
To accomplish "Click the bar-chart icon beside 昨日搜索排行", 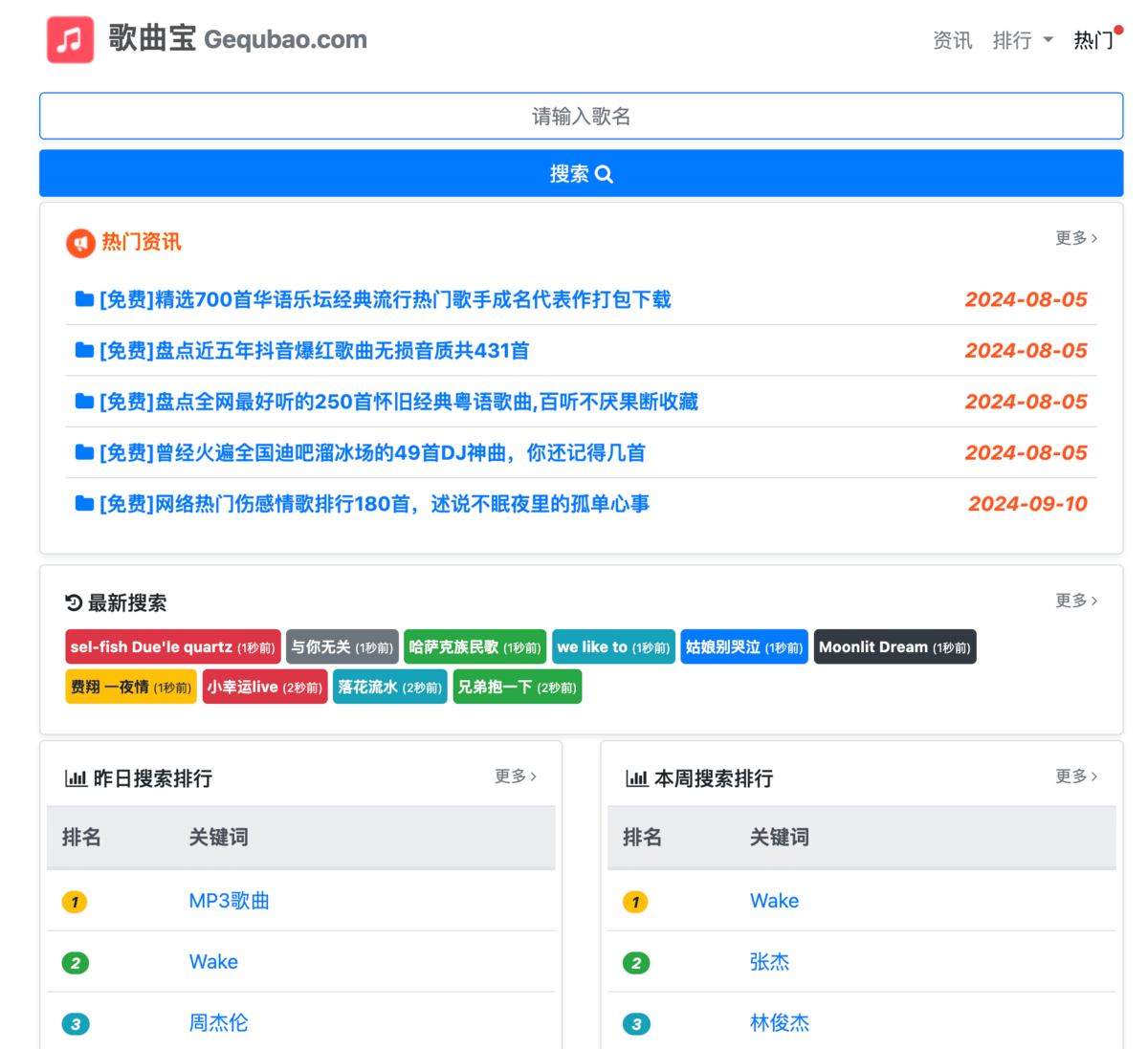I will pos(77,777).
